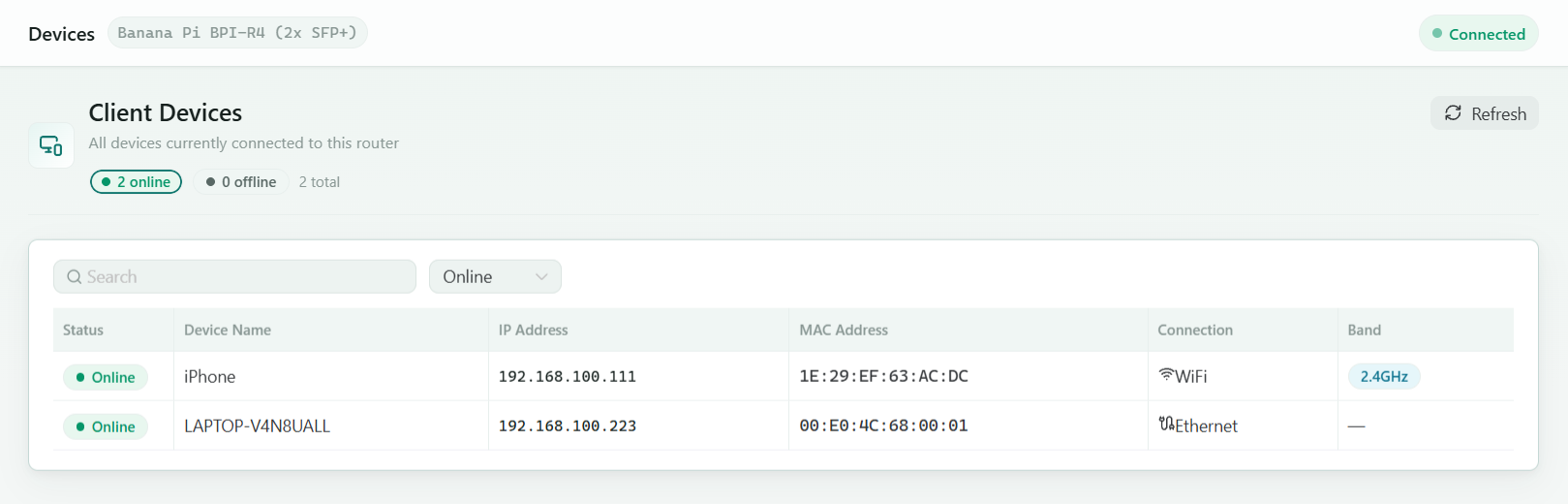Click the Refresh button

(x=1485, y=113)
